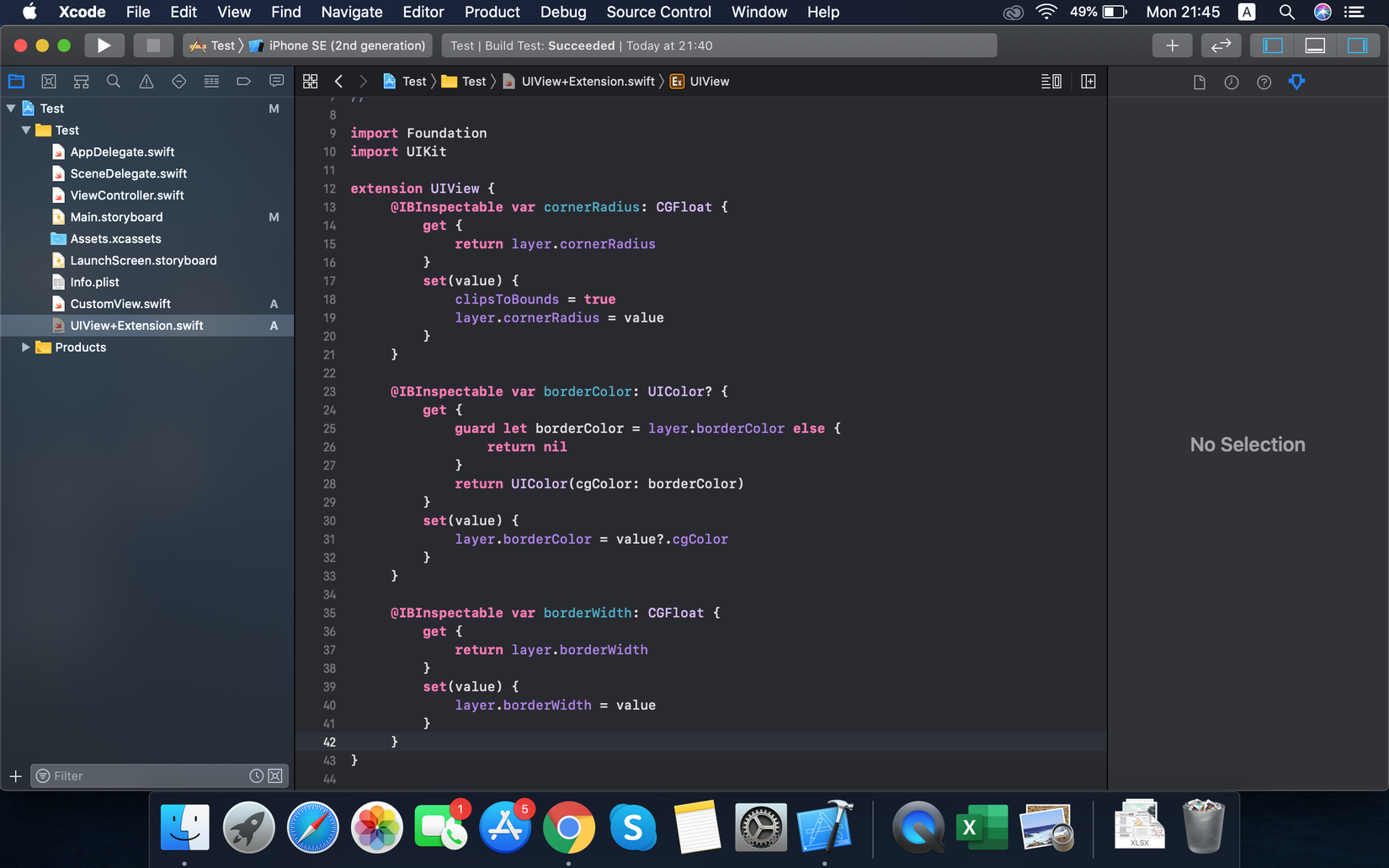
Task: Toggle the Inspectors panel visibility
Action: coord(1358,45)
